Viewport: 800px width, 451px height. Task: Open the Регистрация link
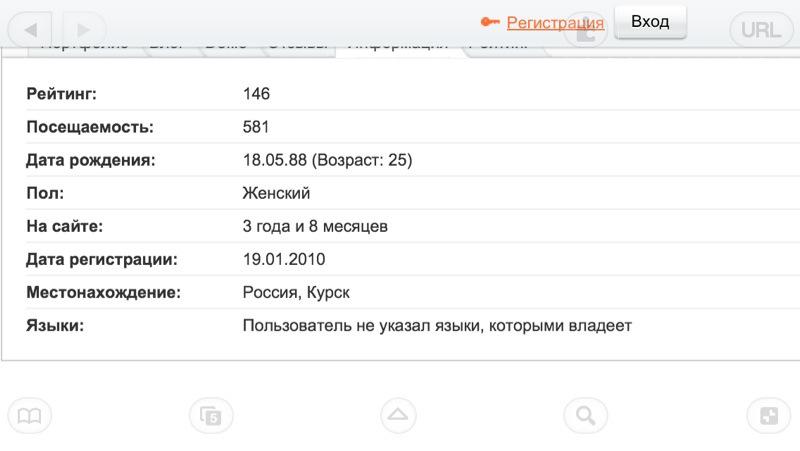pyautogui.click(x=555, y=22)
